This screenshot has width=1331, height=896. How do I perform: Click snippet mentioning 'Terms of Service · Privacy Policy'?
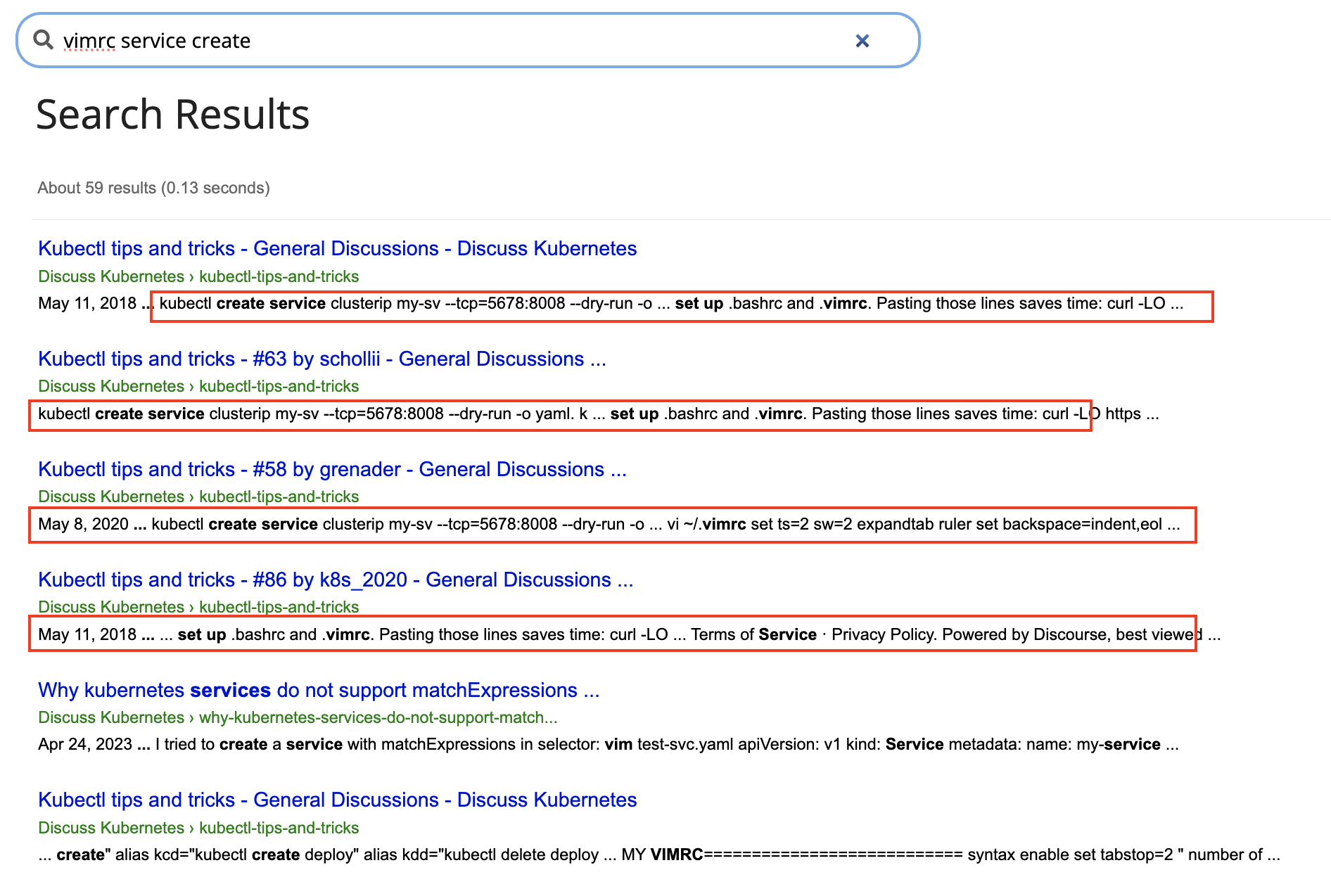pyautogui.click(x=630, y=634)
